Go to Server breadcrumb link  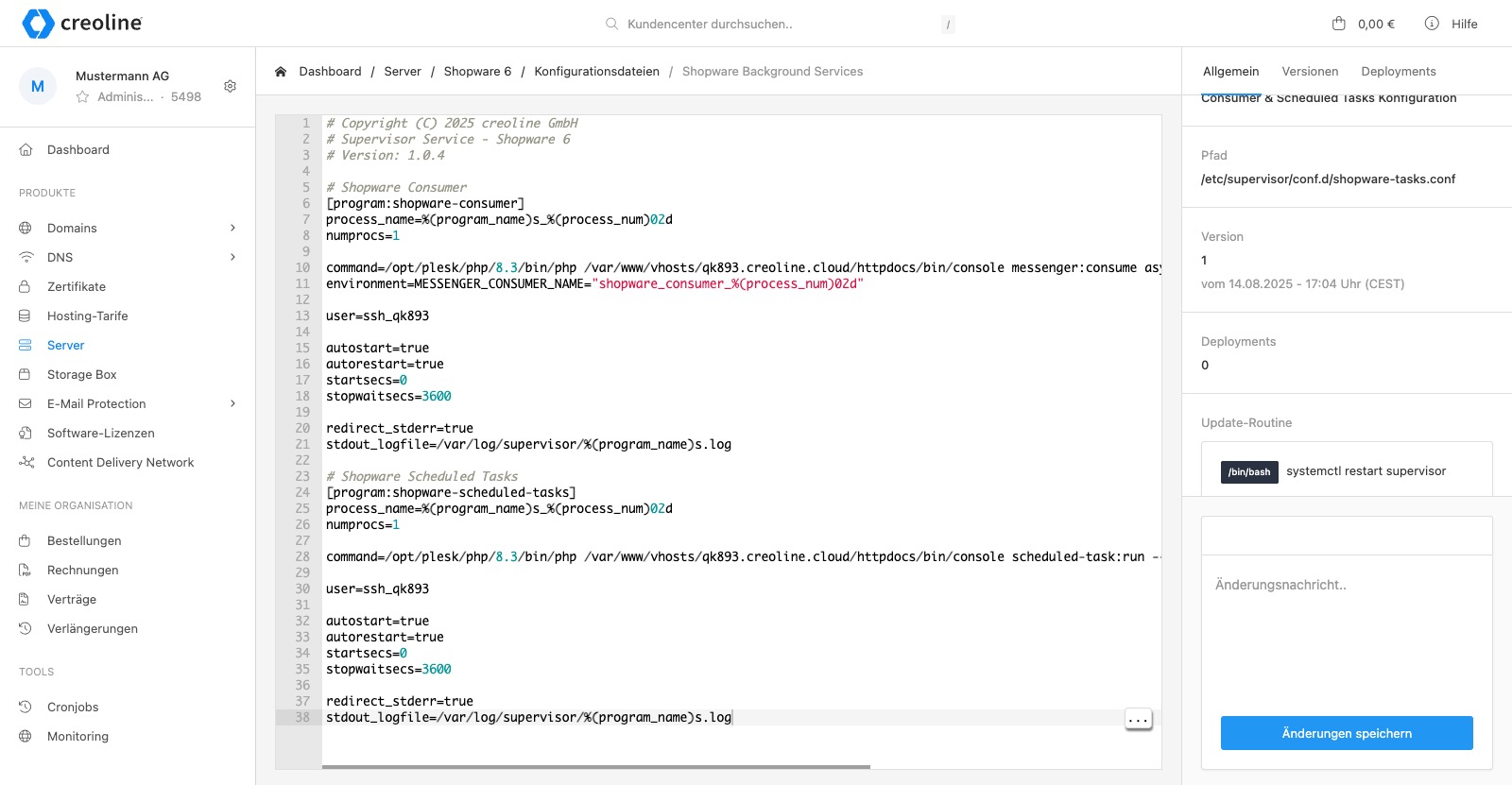(403, 72)
